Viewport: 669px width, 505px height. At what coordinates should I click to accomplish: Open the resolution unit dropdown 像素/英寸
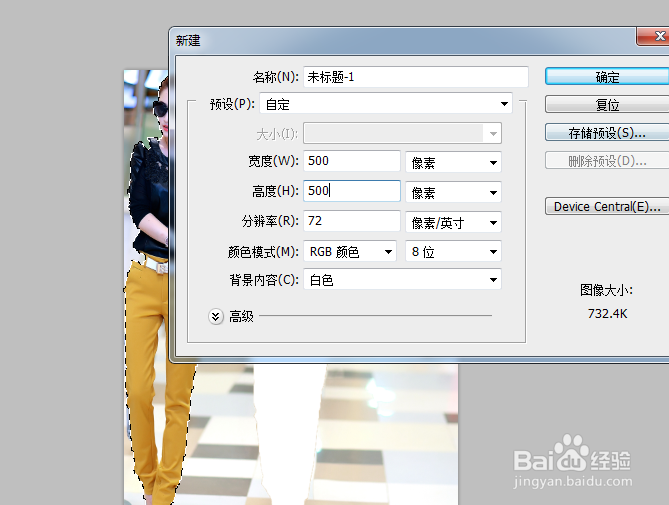coord(453,222)
